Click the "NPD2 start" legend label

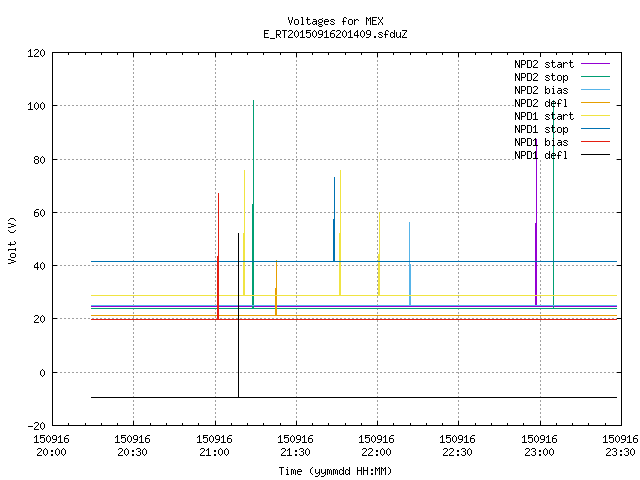[x=544, y=64]
